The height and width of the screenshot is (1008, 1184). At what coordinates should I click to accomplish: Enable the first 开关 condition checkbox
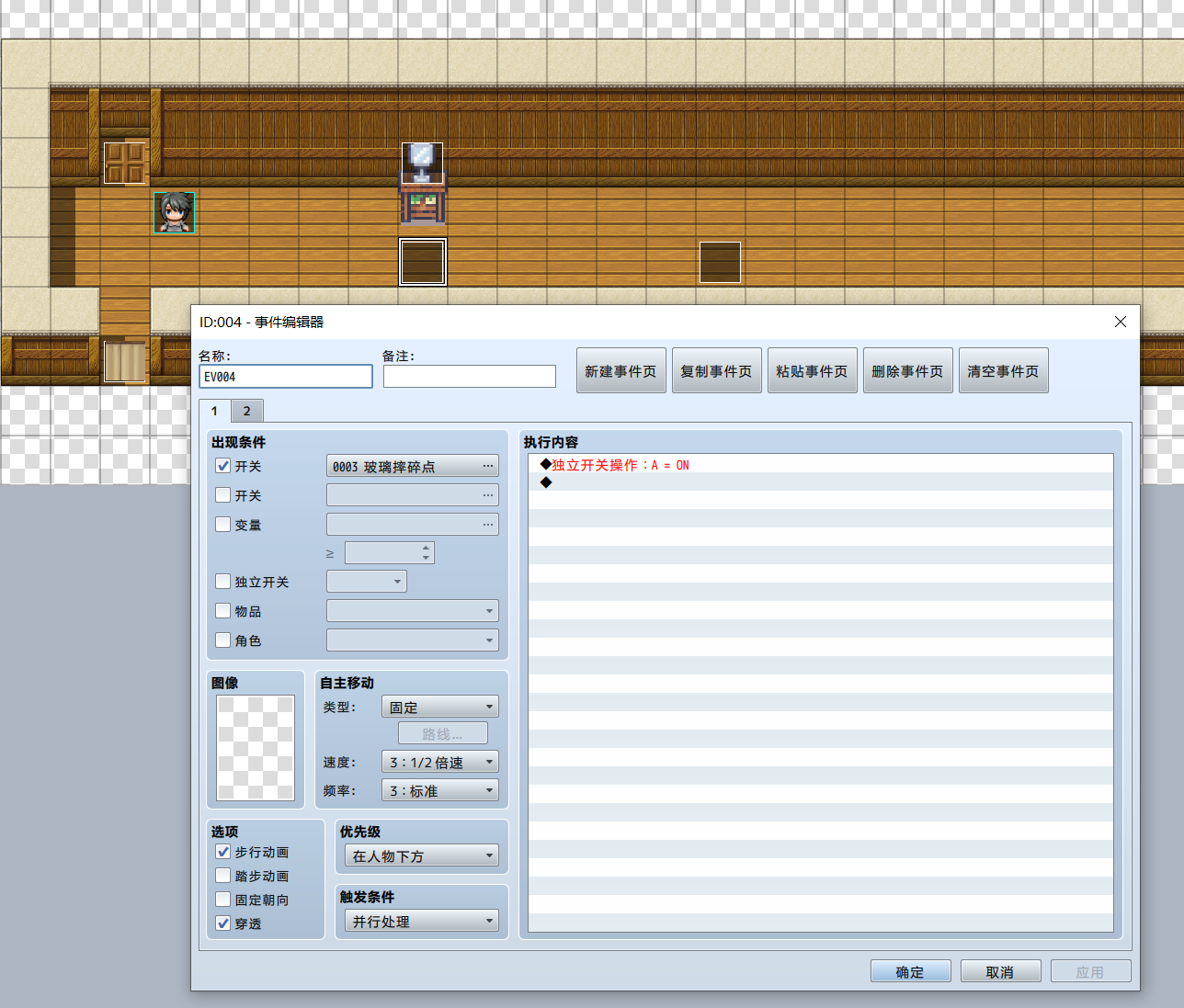pos(223,466)
